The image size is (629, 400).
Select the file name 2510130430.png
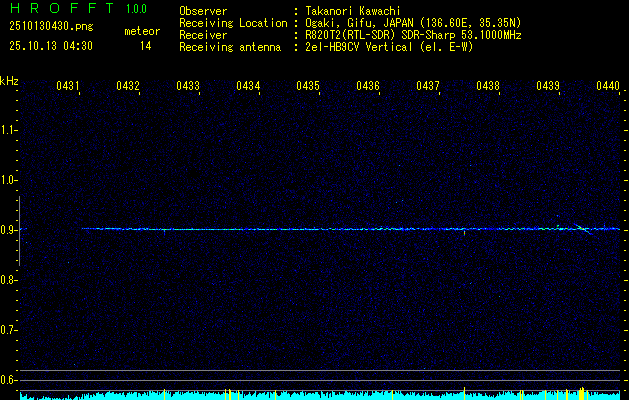coord(51,27)
